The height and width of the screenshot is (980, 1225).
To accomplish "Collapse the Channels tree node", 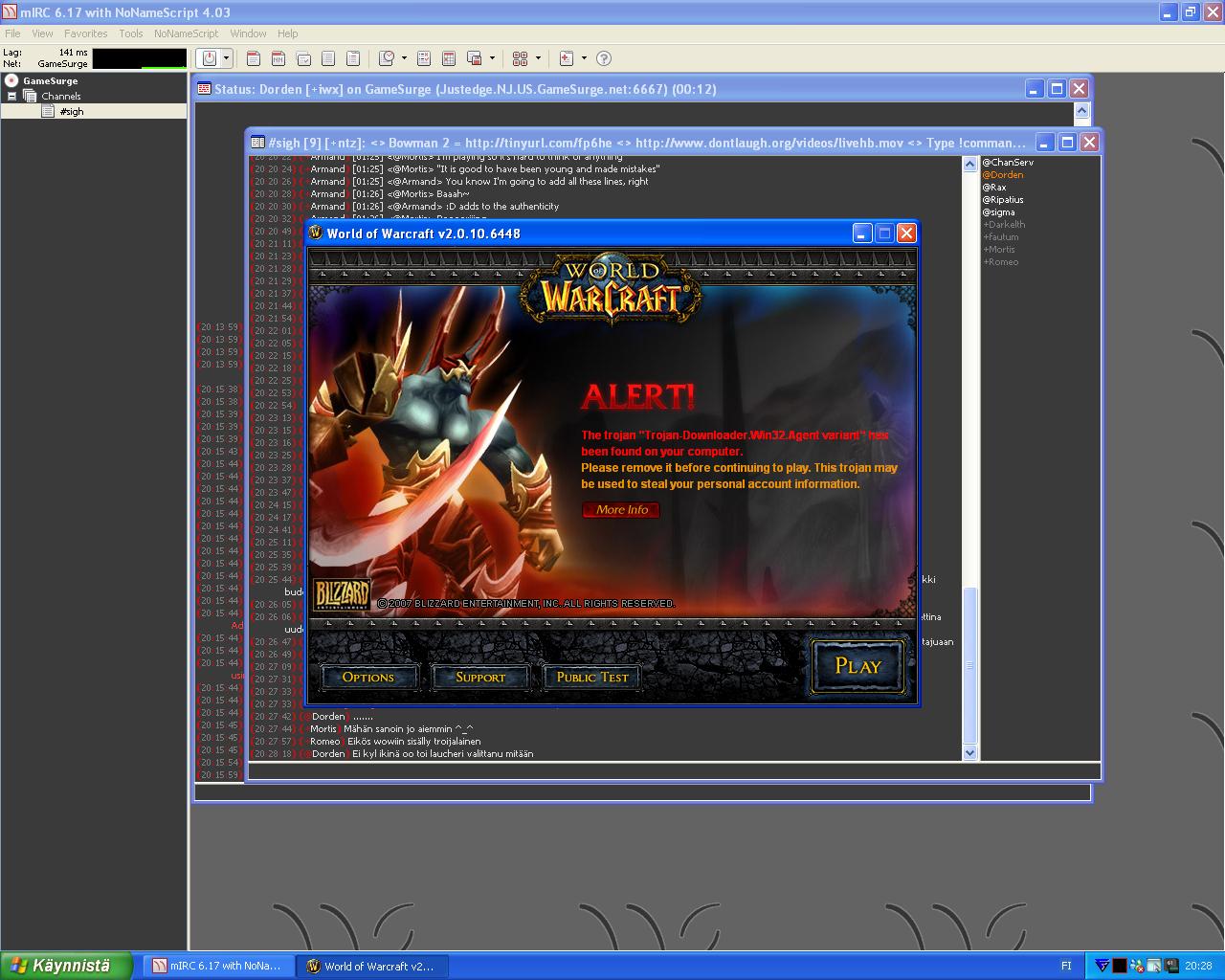I will click(x=11, y=96).
